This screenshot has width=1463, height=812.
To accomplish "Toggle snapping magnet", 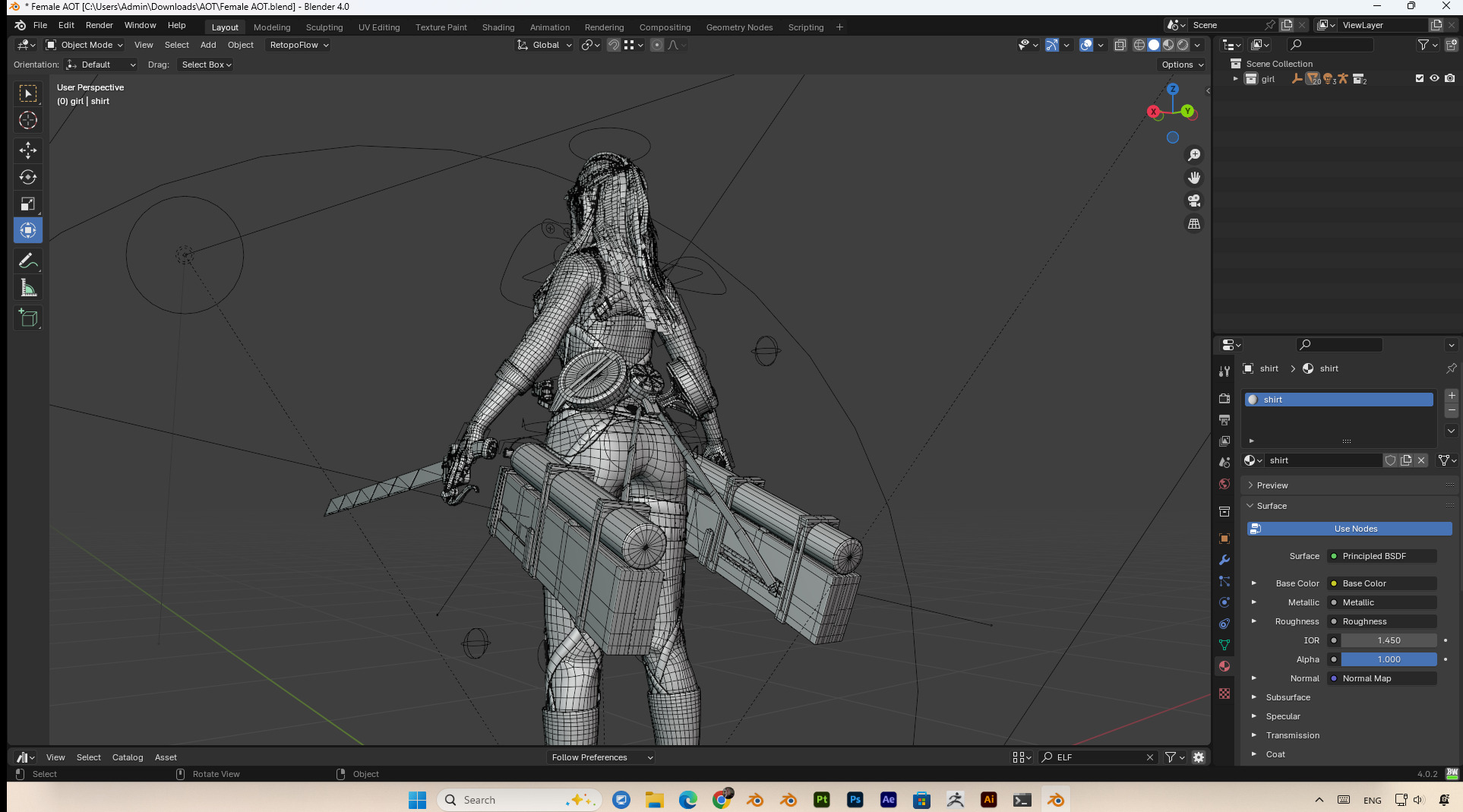I will pos(614,45).
